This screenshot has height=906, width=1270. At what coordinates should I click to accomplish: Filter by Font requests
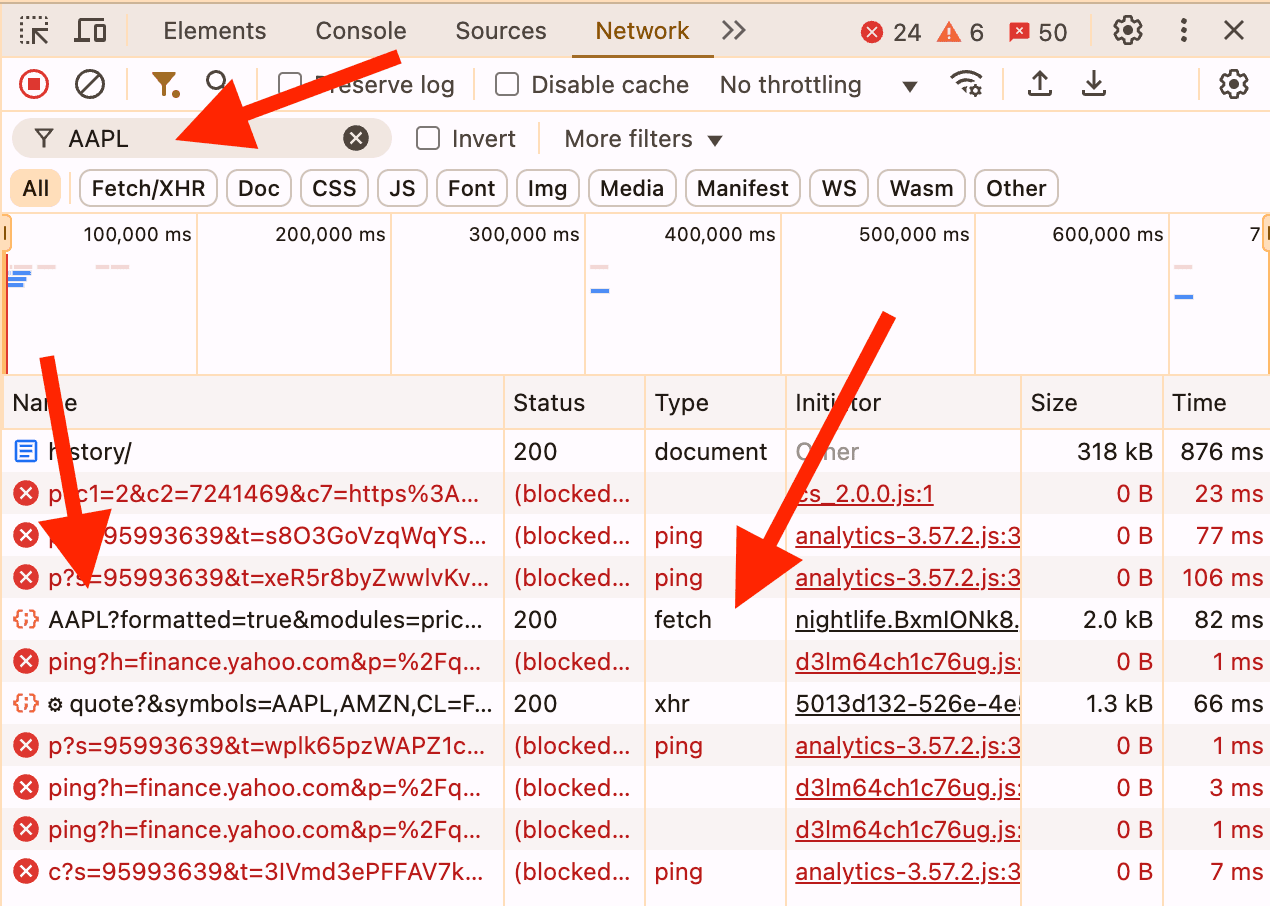pyautogui.click(x=472, y=189)
